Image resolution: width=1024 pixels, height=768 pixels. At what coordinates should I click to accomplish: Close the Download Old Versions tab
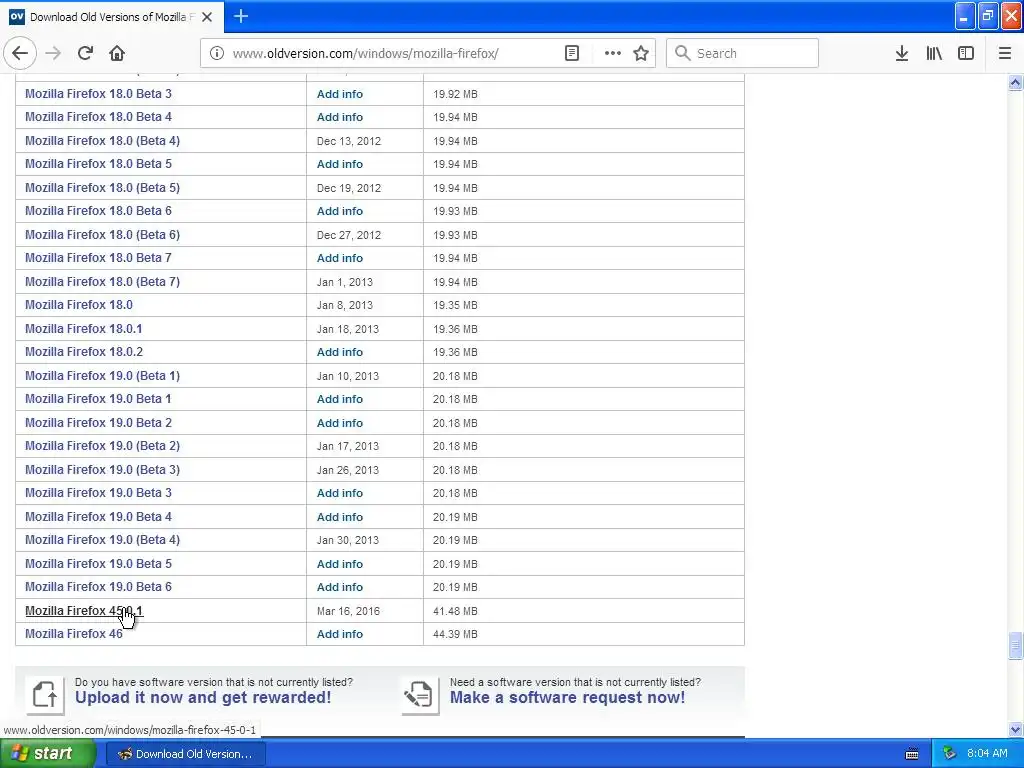[207, 17]
